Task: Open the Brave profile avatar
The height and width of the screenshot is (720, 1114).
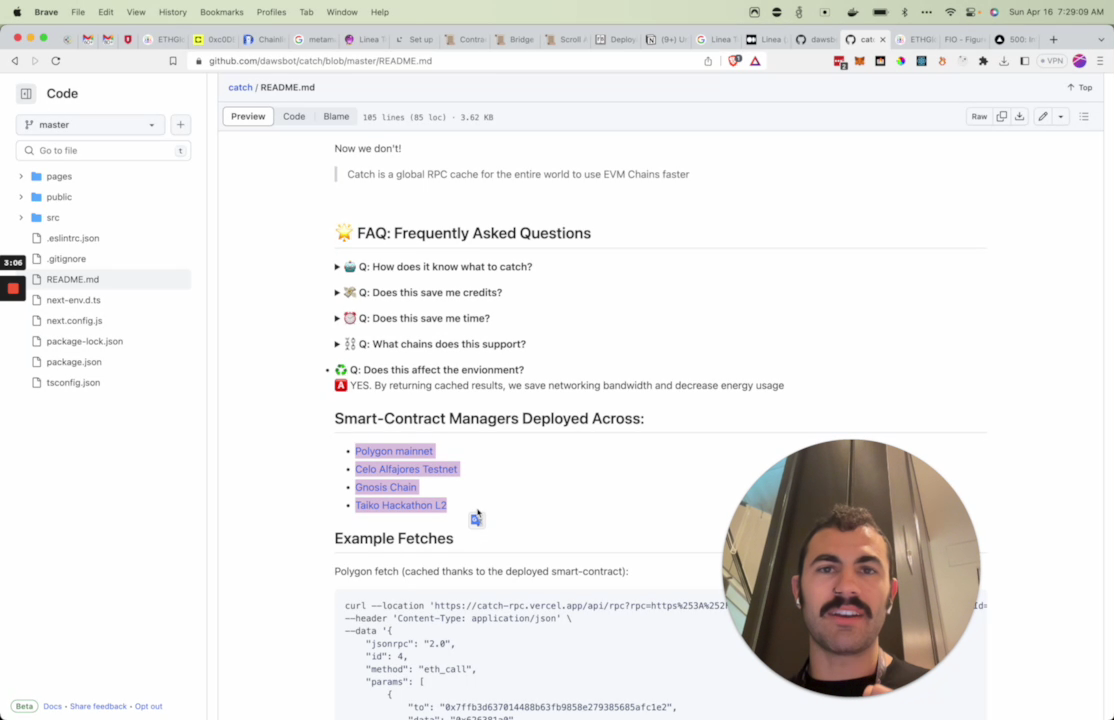Action: 1079,61
